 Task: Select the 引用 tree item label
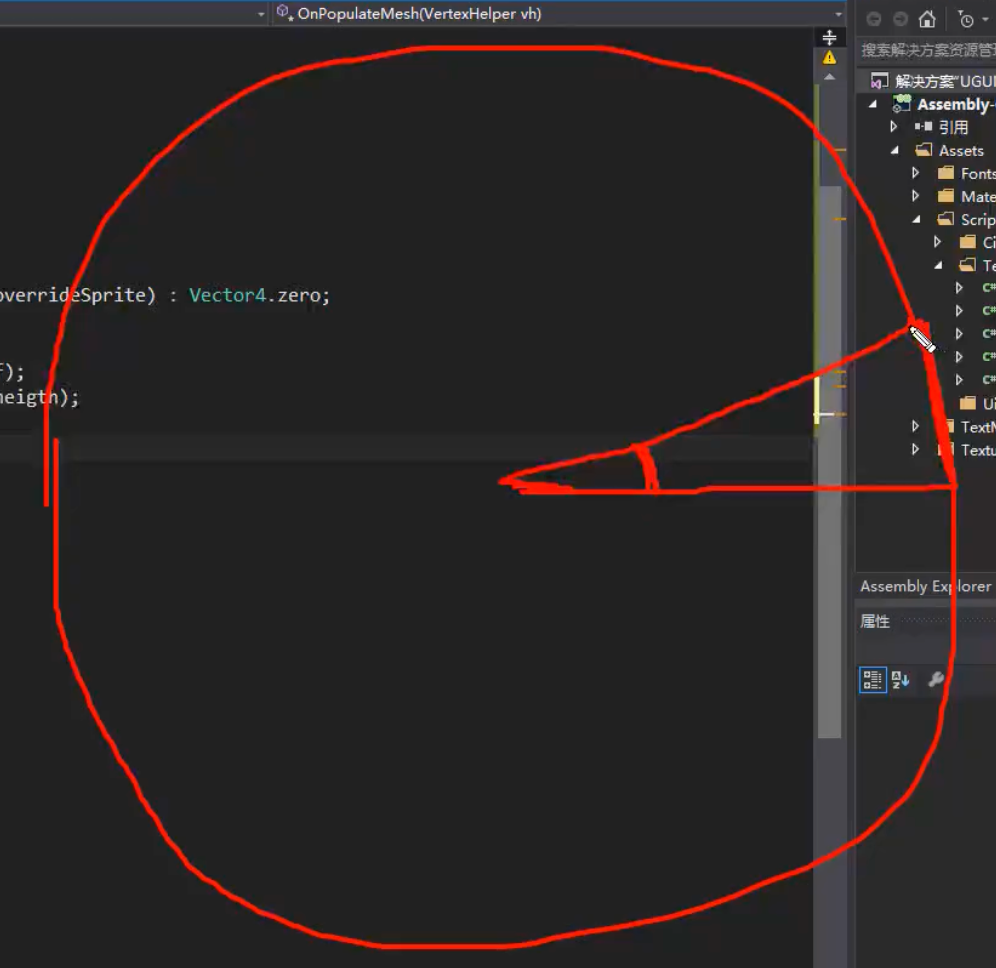tap(953, 128)
